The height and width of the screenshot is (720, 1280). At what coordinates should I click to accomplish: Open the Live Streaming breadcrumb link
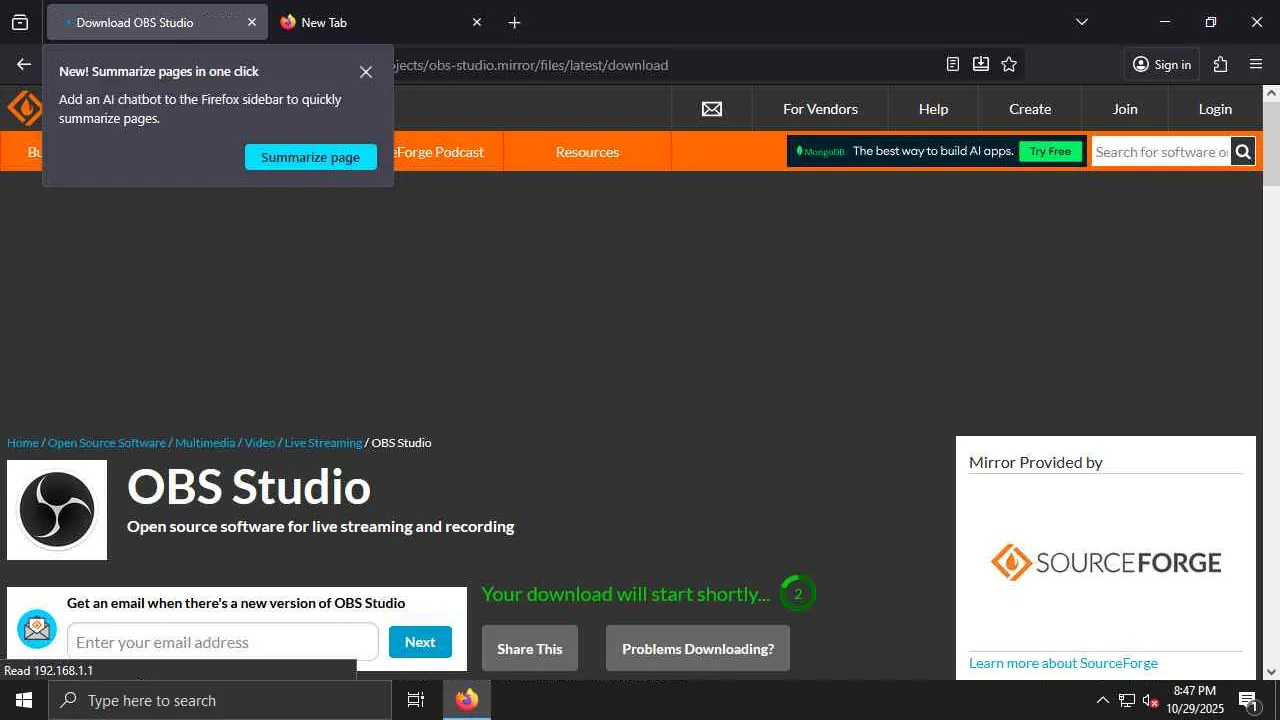(323, 443)
